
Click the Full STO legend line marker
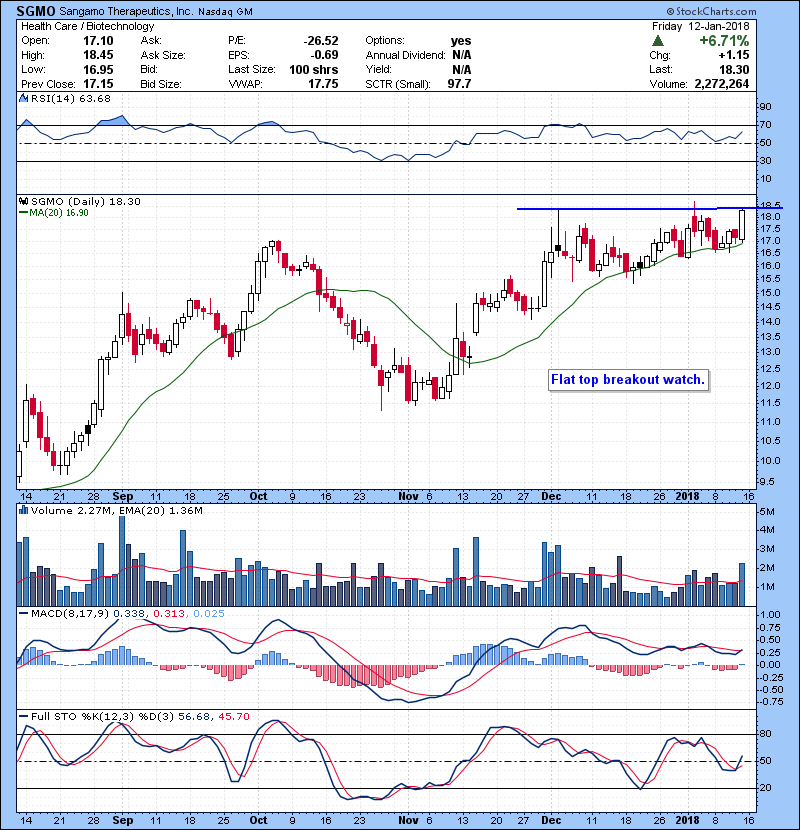coord(24,716)
